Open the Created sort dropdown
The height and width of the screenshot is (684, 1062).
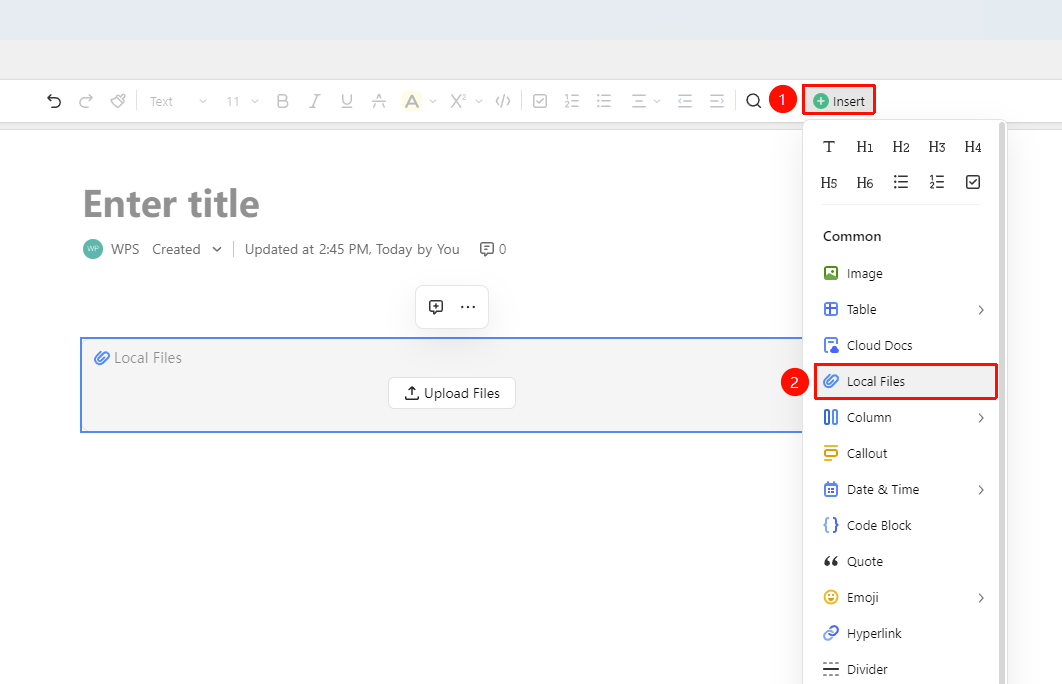[187, 249]
